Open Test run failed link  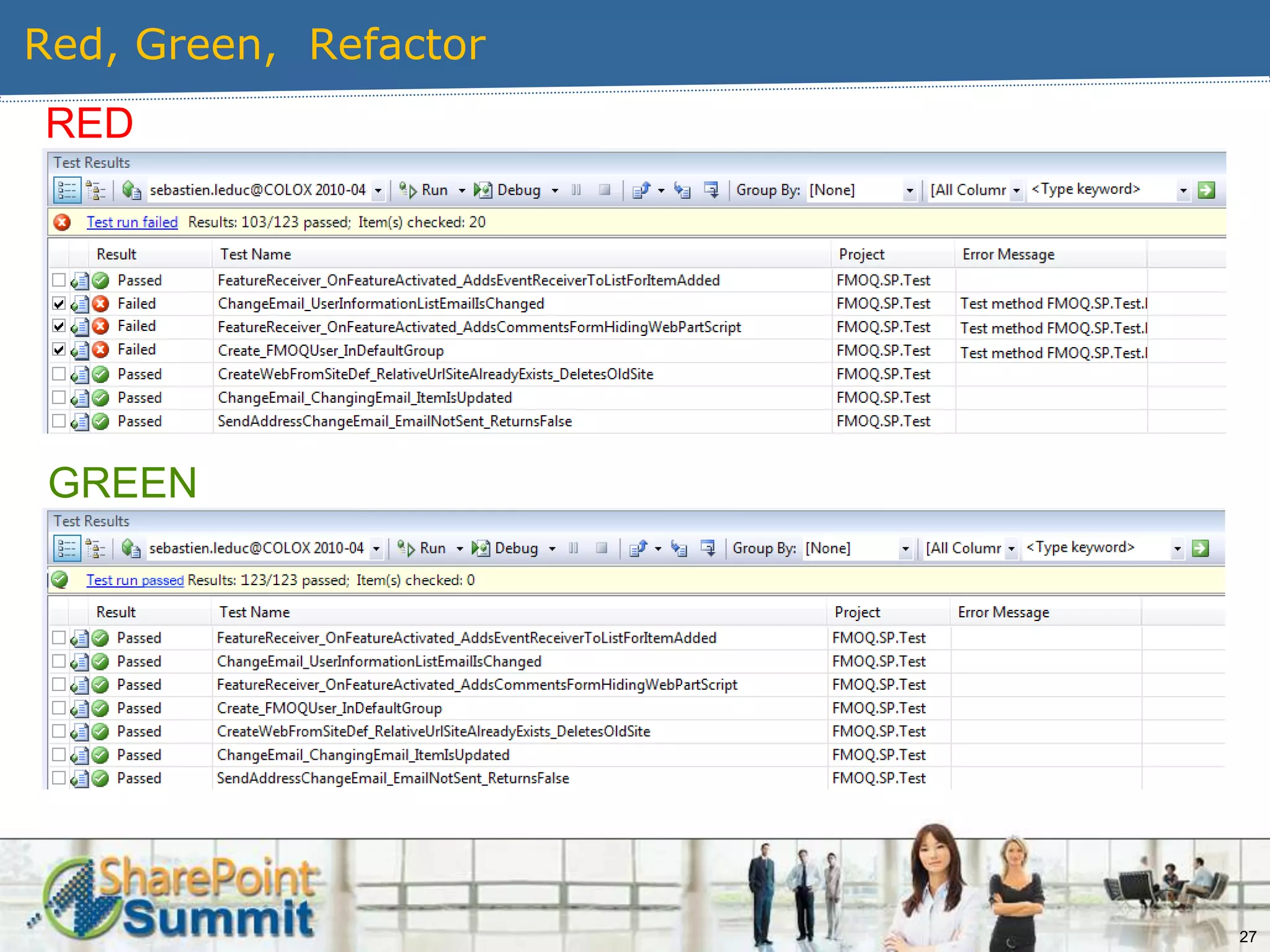click(x=132, y=223)
